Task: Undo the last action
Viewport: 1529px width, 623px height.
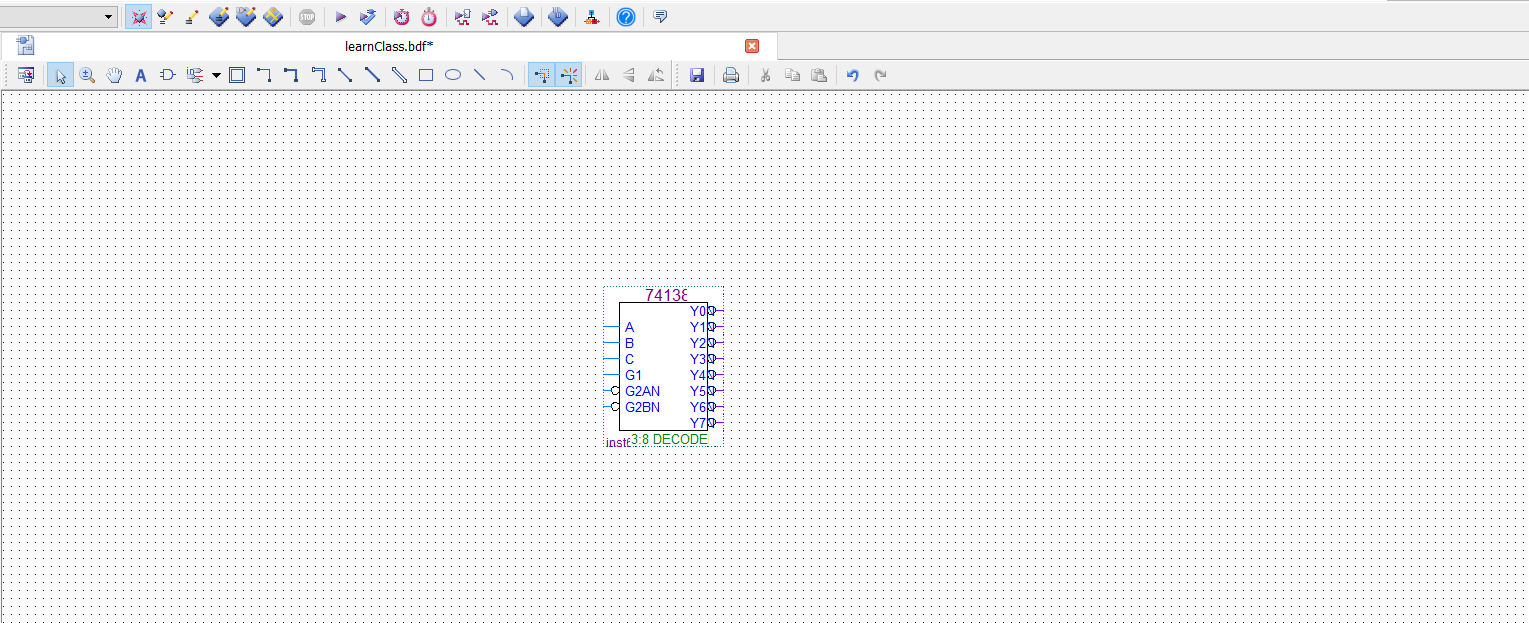Action: (x=853, y=75)
